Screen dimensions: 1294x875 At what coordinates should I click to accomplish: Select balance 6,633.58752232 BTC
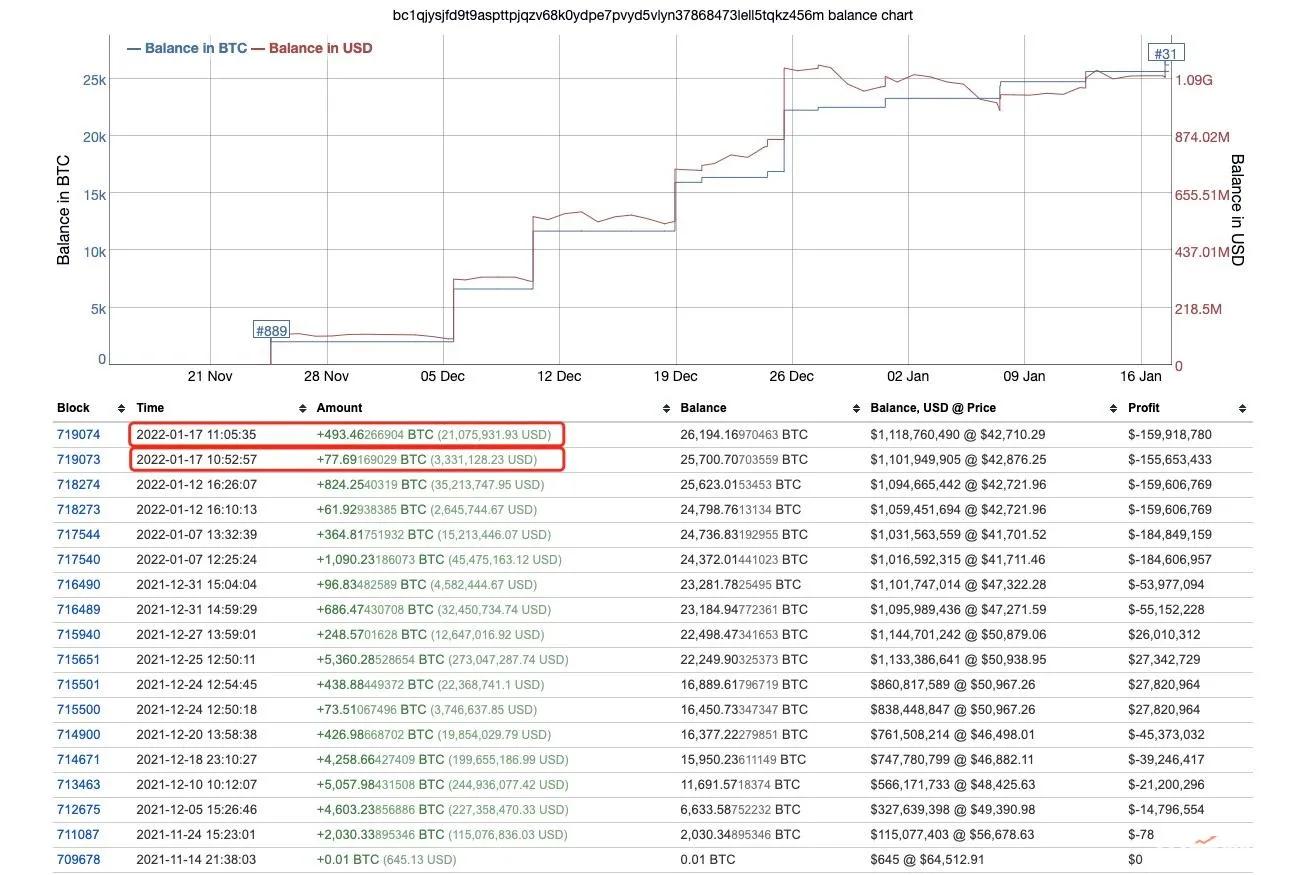[x=740, y=809]
